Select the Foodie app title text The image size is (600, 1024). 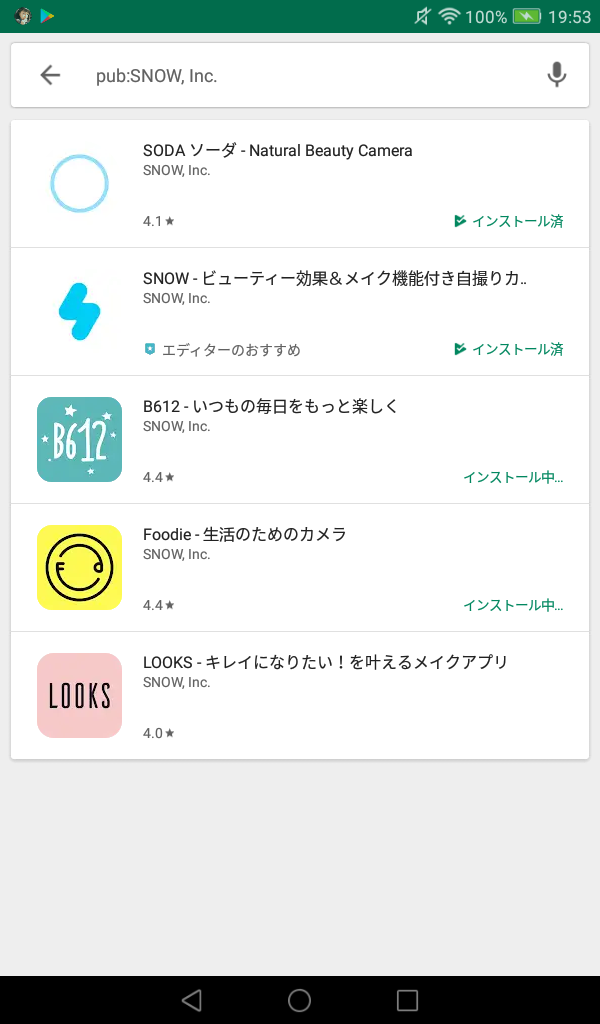(x=244, y=534)
